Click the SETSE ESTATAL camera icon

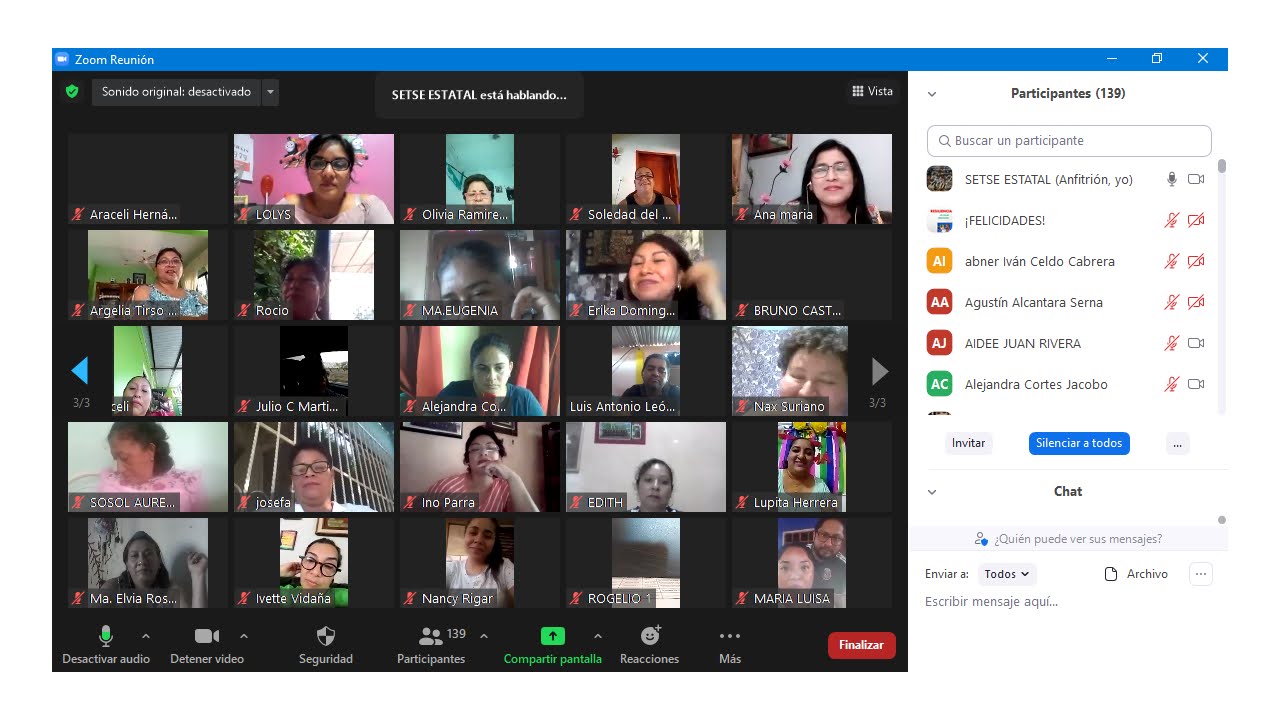pyautogui.click(x=1196, y=180)
